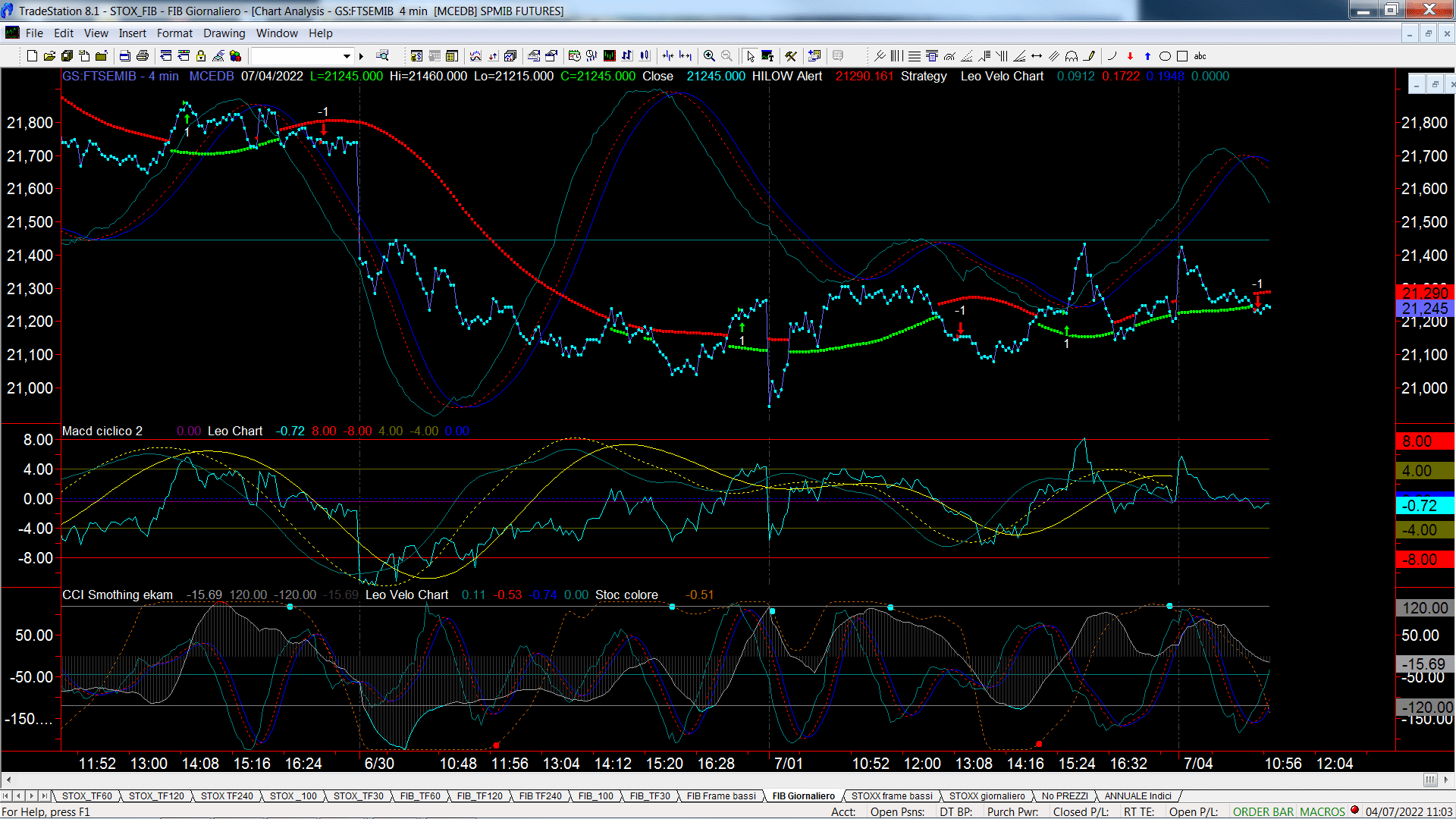Switch to the FIB_TF60 tab
The width and height of the screenshot is (1456, 819).
coord(420,795)
